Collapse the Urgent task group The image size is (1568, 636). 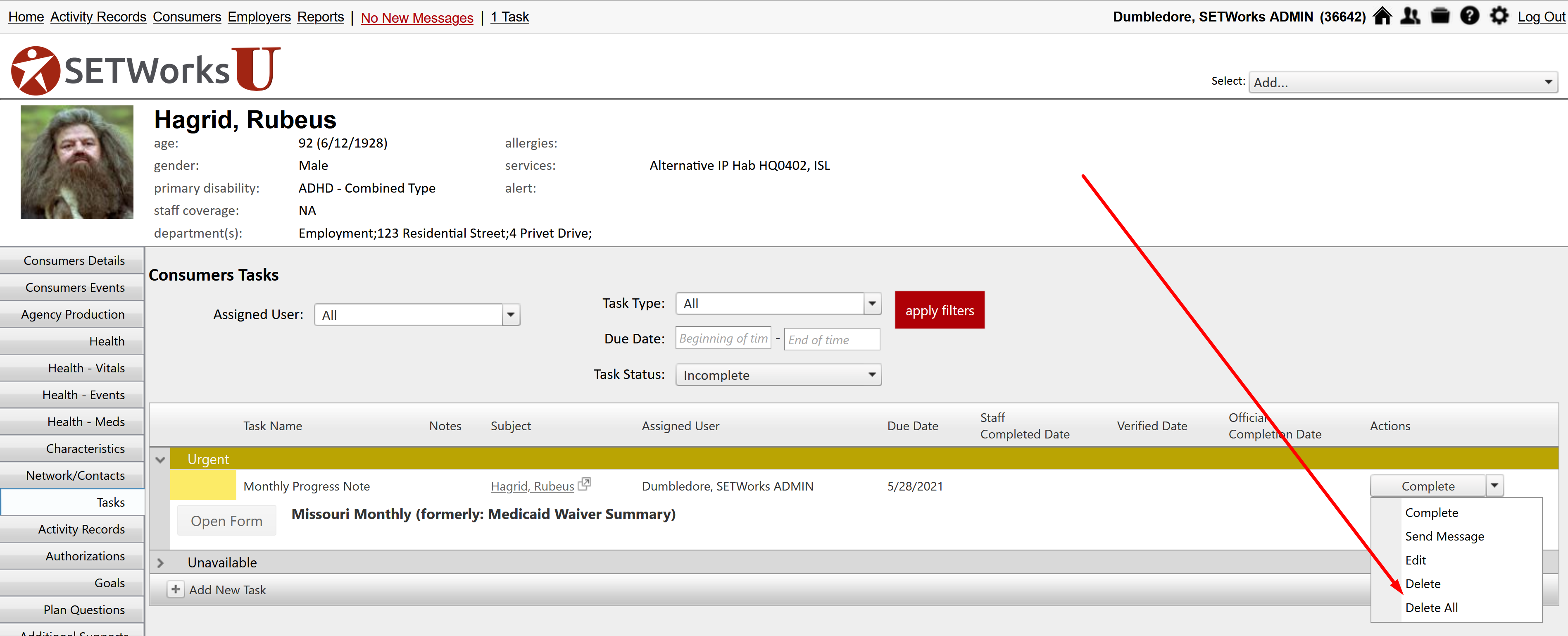160,460
